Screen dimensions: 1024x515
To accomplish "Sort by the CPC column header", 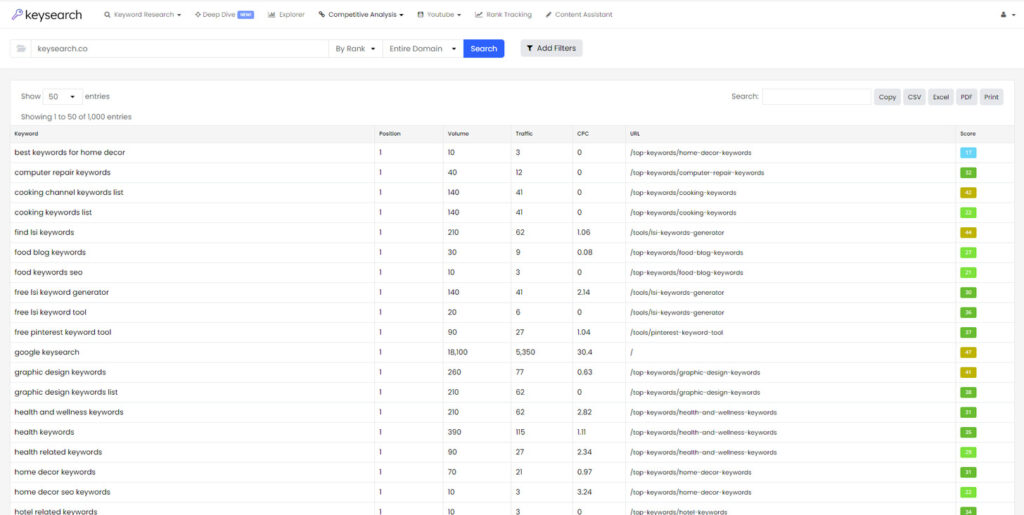I will [x=599, y=134].
